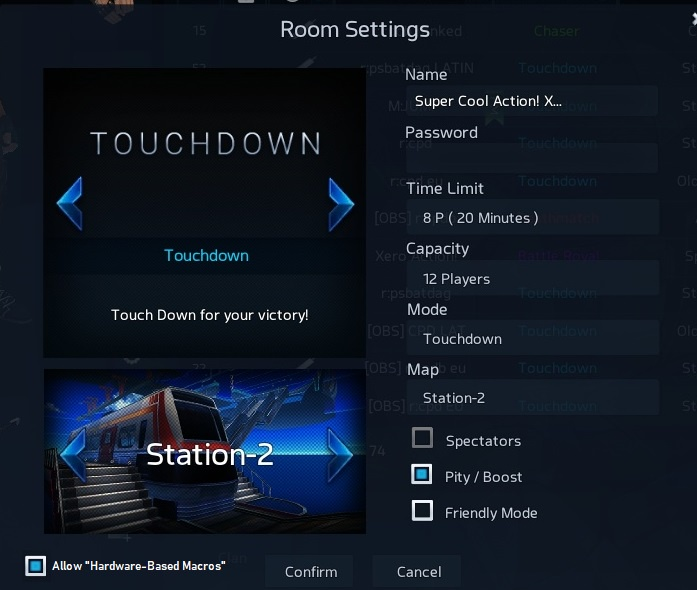Screen dimensions: 697x590
Task: Click the left arrow for previous game mode
Action: (70, 204)
